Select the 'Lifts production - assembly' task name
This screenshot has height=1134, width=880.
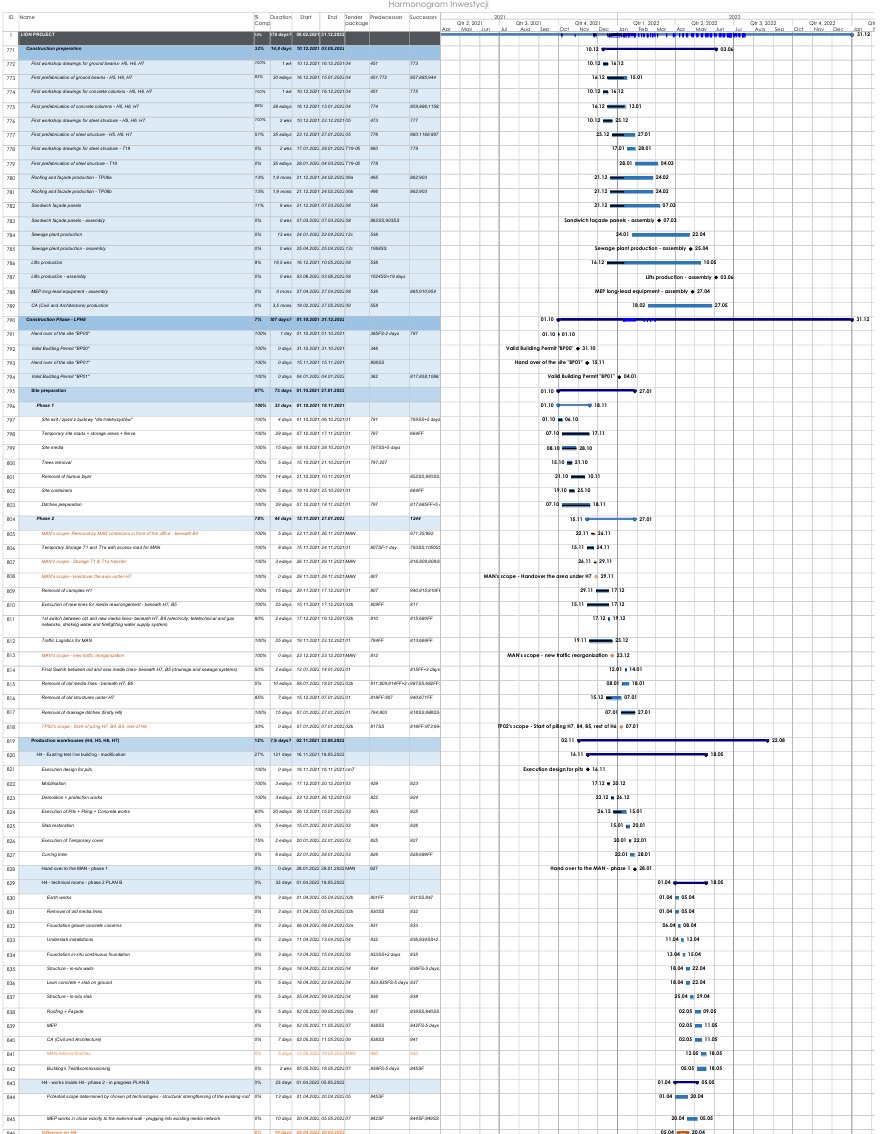59,276
